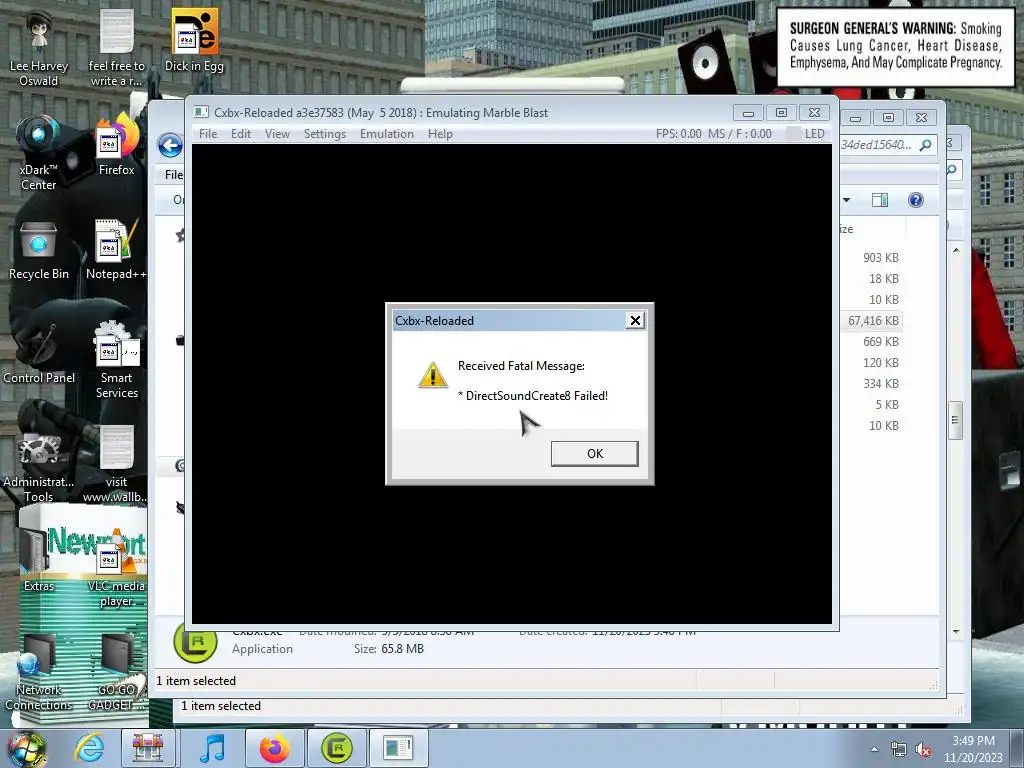Select the 'visit www.wallb...' text file icon
The width and height of the screenshot is (1024, 768).
point(116,465)
